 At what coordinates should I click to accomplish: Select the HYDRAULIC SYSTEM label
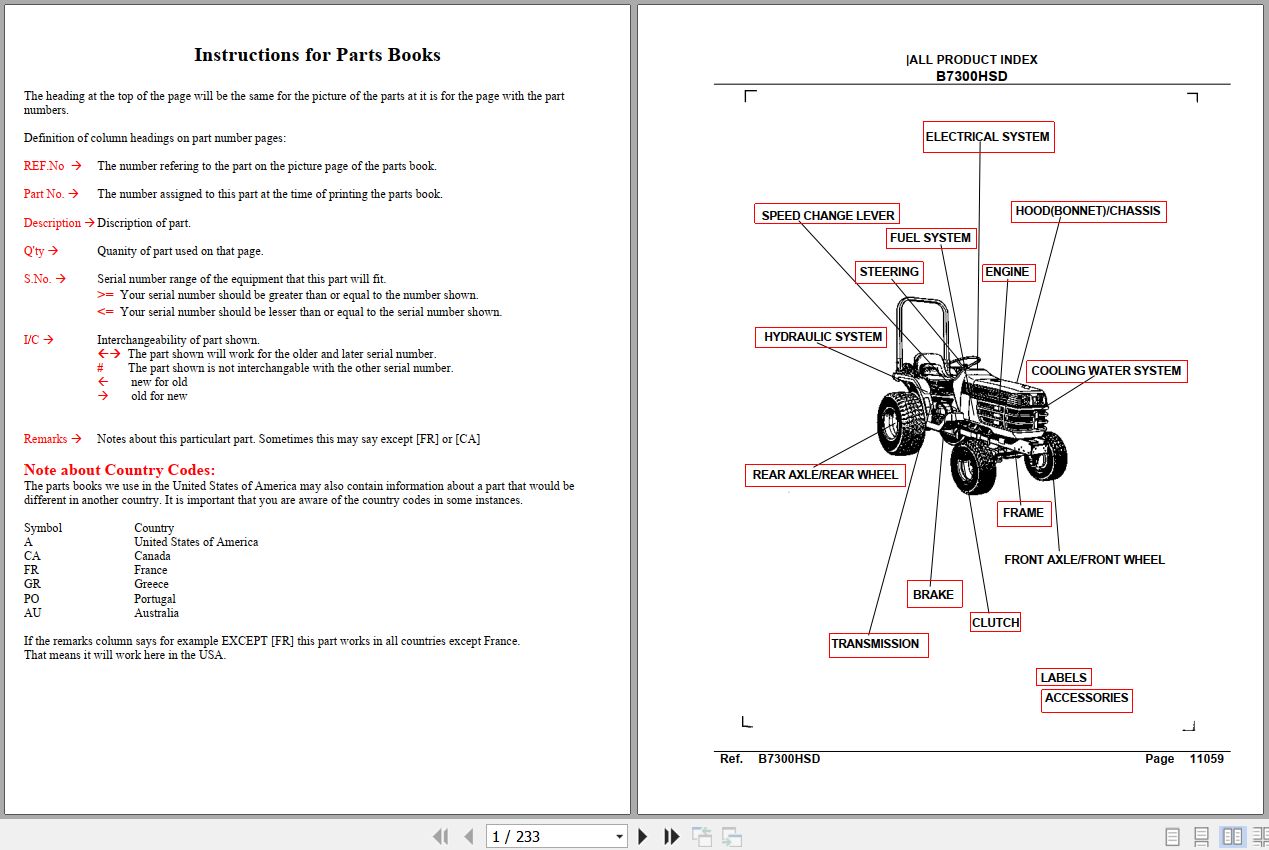coord(823,337)
